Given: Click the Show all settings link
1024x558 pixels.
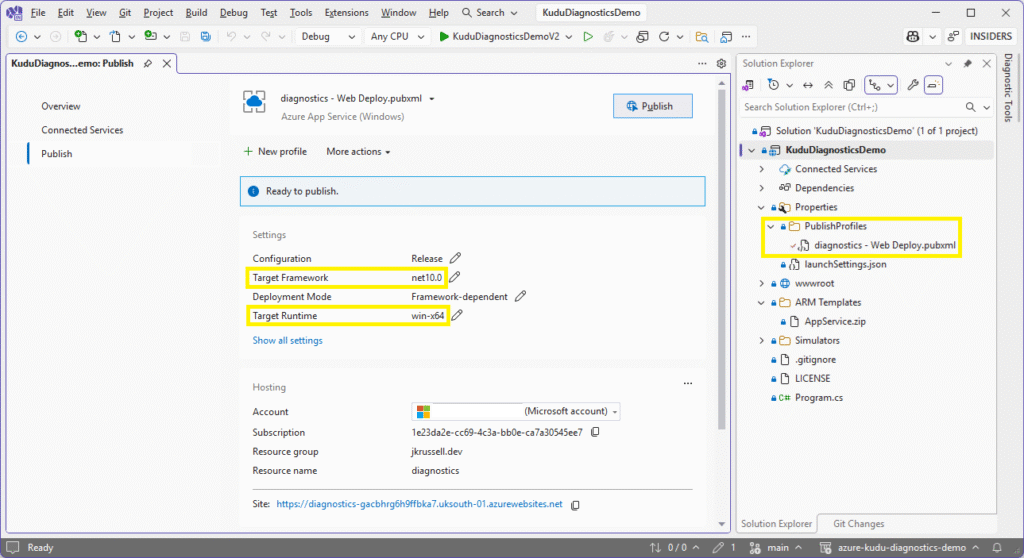Looking at the screenshot, I should tap(287, 340).
